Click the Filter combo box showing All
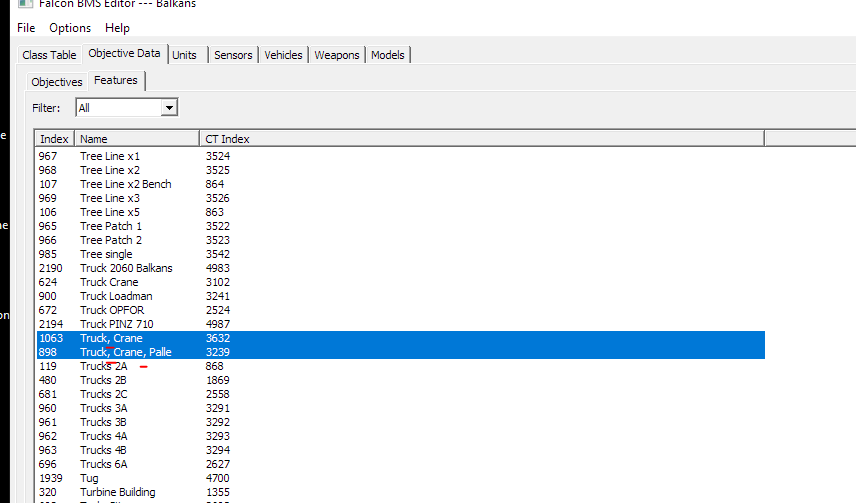Viewport: 856px width, 503px height. [127, 108]
